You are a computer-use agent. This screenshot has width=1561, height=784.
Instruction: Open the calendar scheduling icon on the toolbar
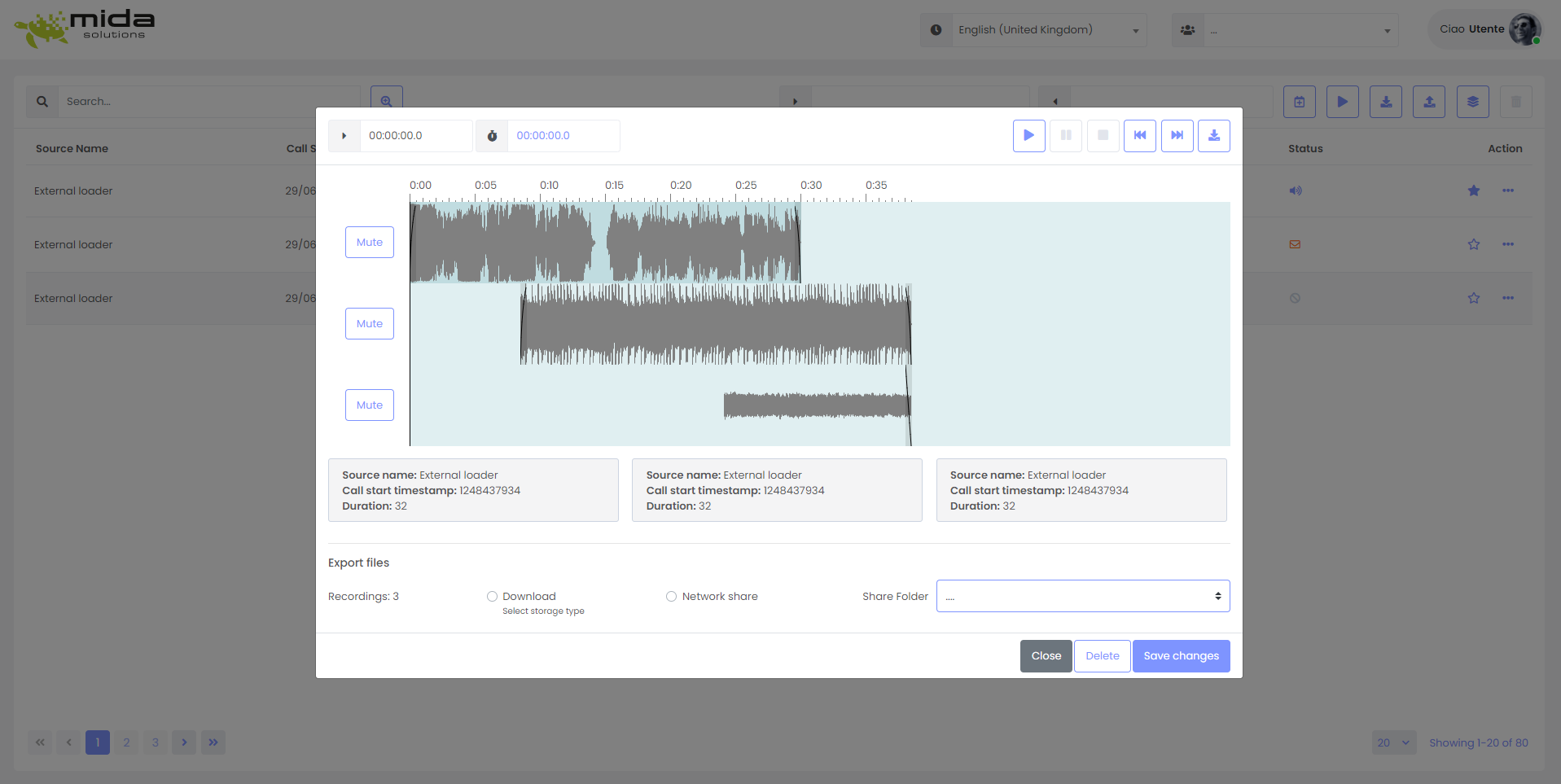click(1299, 102)
